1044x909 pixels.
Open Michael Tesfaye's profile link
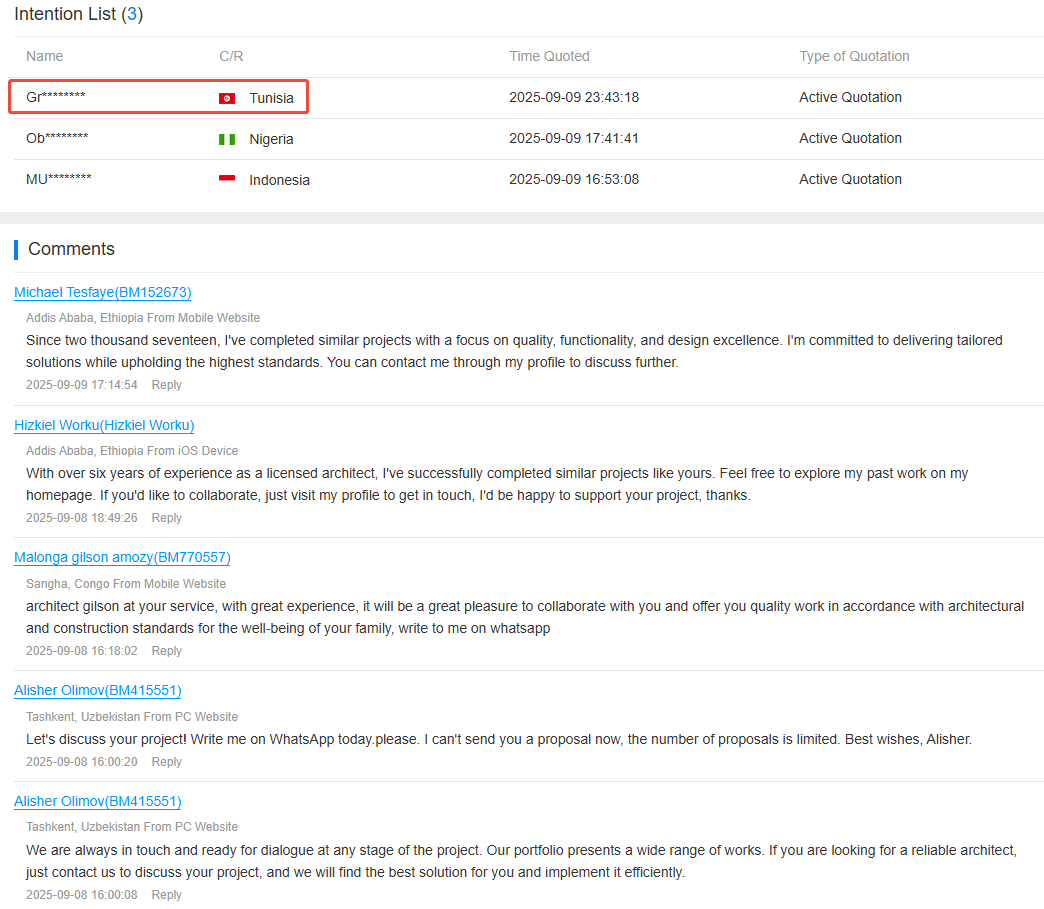(x=103, y=292)
